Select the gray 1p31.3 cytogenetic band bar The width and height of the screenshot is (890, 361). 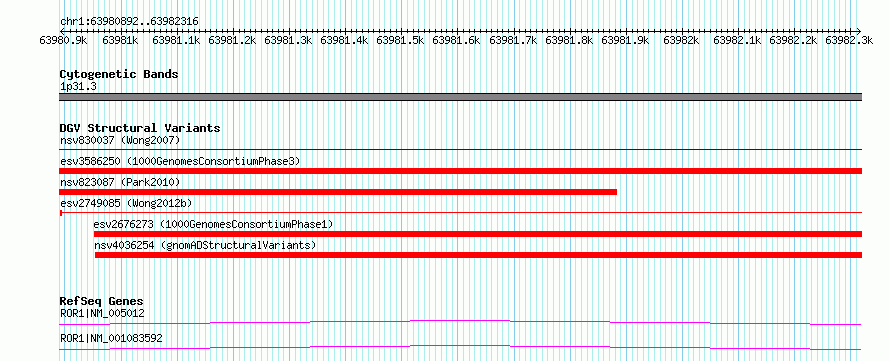point(460,97)
